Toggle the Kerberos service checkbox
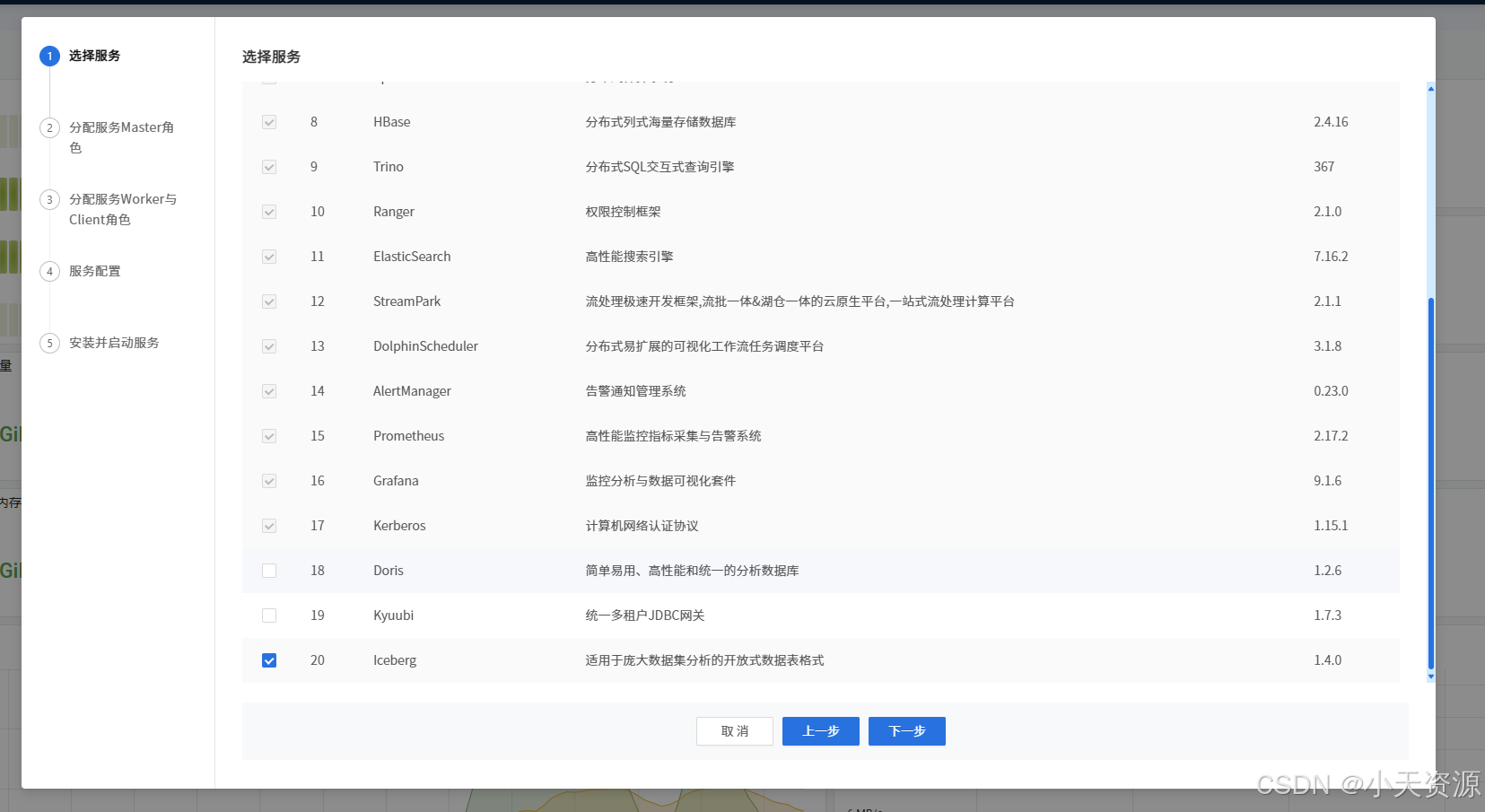 pos(269,526)
